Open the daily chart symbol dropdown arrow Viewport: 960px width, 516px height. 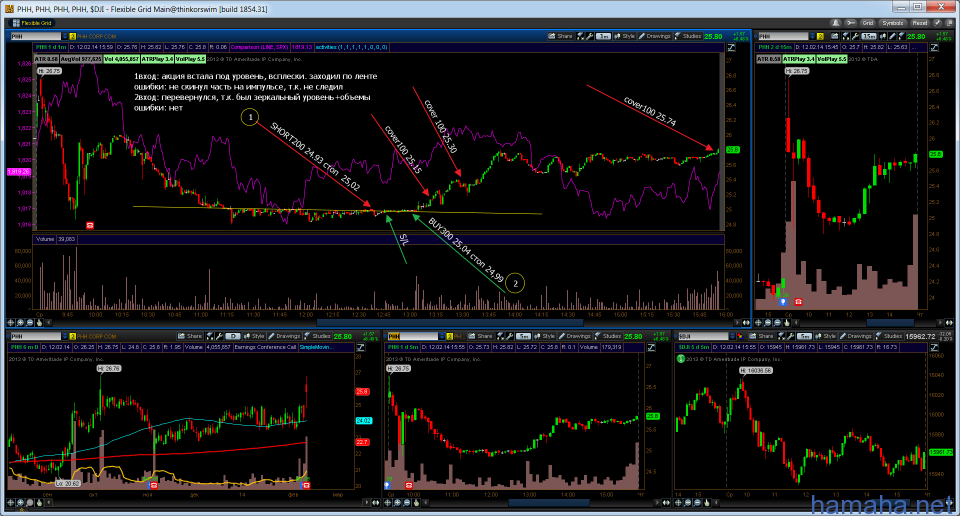tap(66, 336)
